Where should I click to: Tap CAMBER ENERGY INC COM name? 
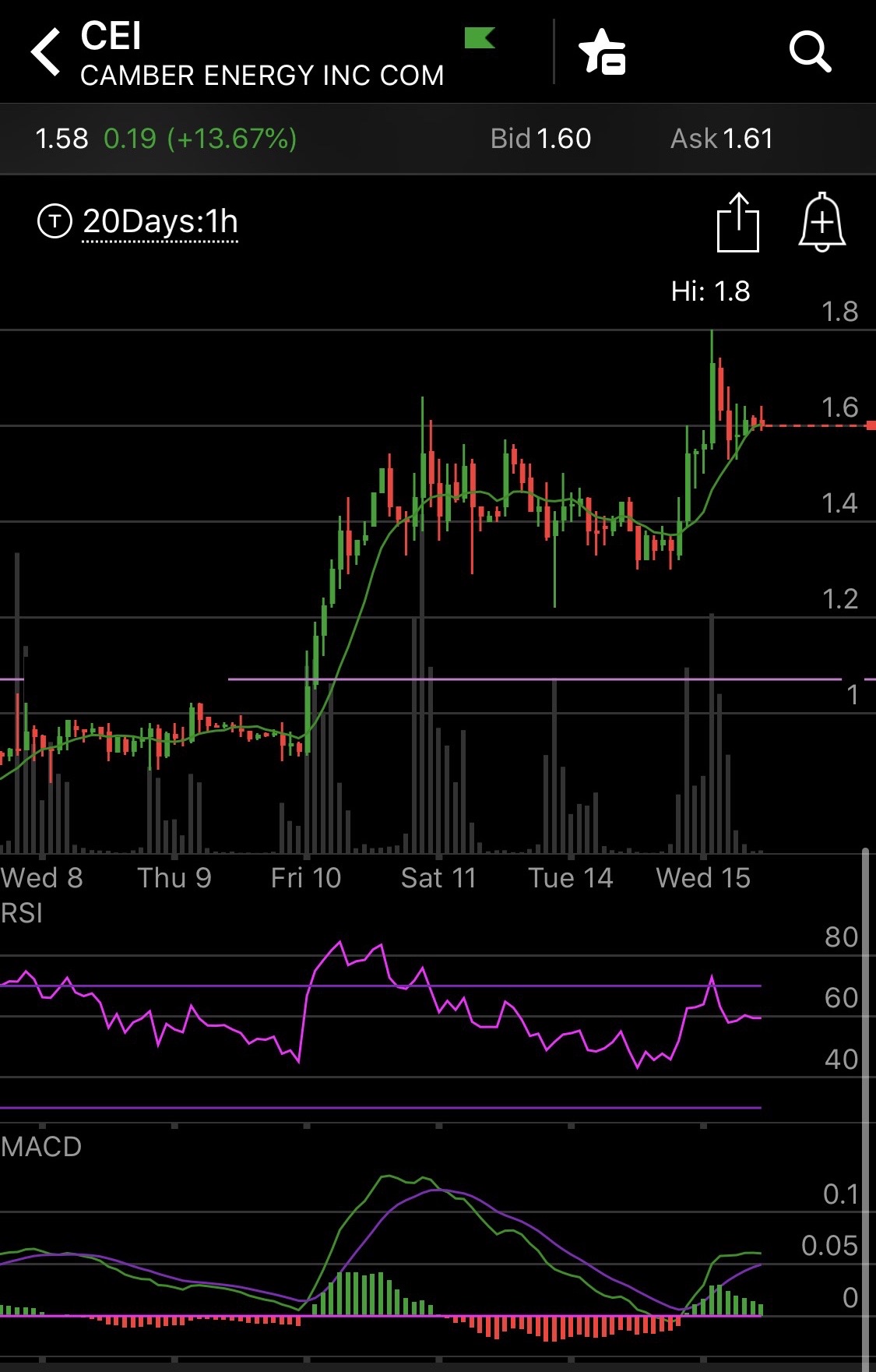pos(262,76)
